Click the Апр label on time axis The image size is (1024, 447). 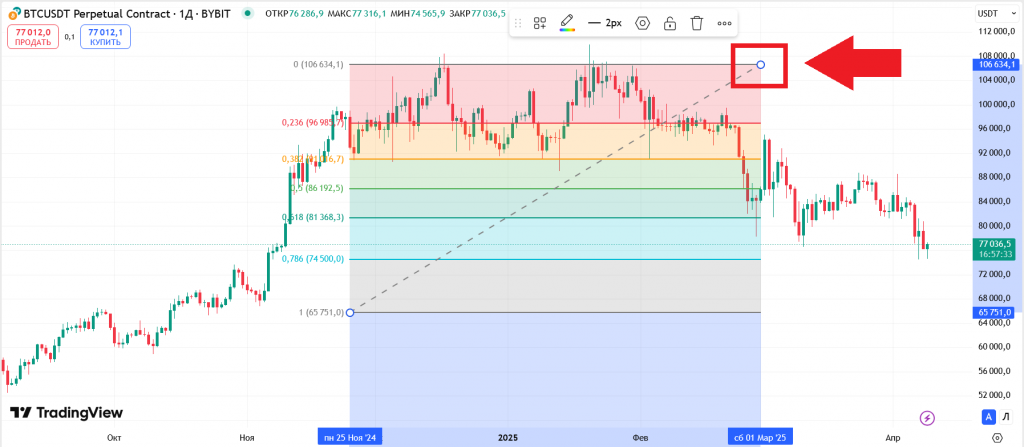(x=893, y=437)
